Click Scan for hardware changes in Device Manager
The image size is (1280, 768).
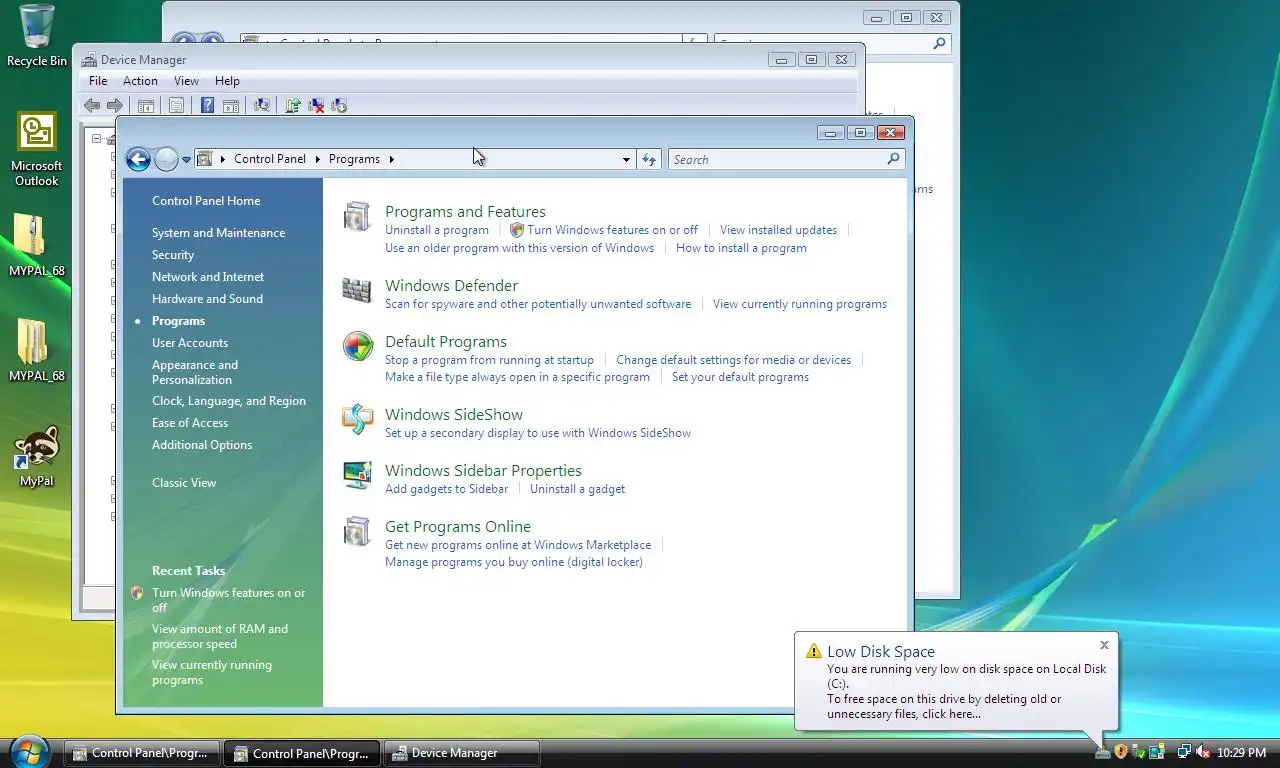click(262, 105)
